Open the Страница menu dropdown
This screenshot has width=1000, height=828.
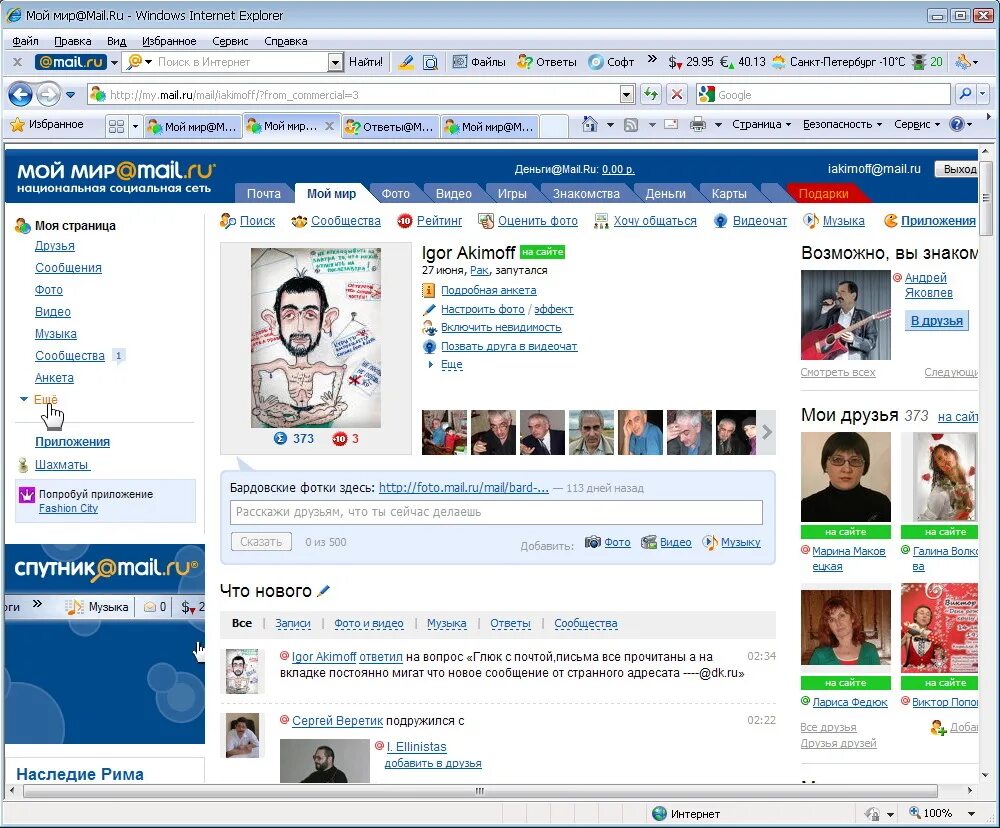[761, 124]
